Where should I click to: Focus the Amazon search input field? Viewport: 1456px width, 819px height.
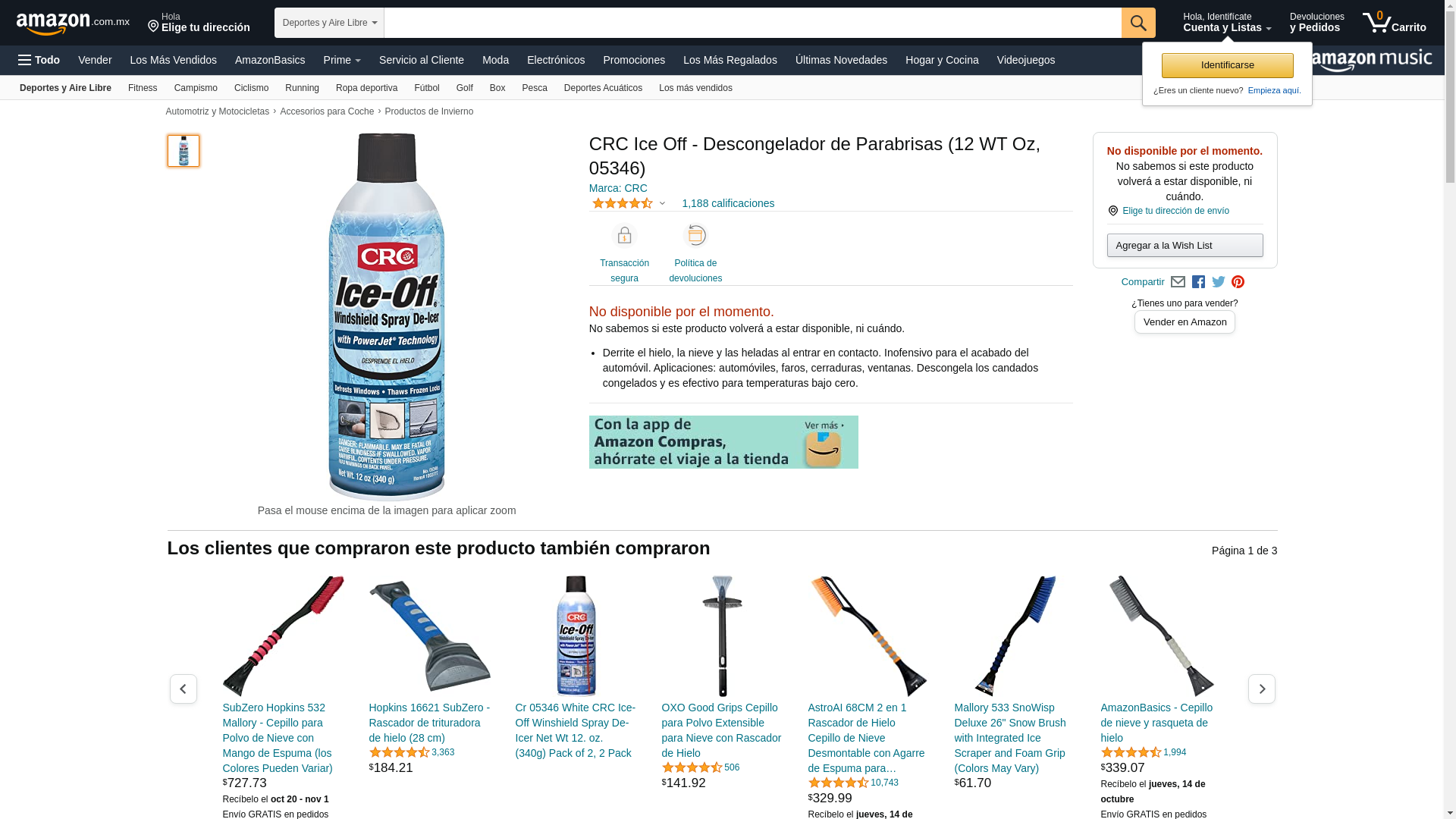752,23
